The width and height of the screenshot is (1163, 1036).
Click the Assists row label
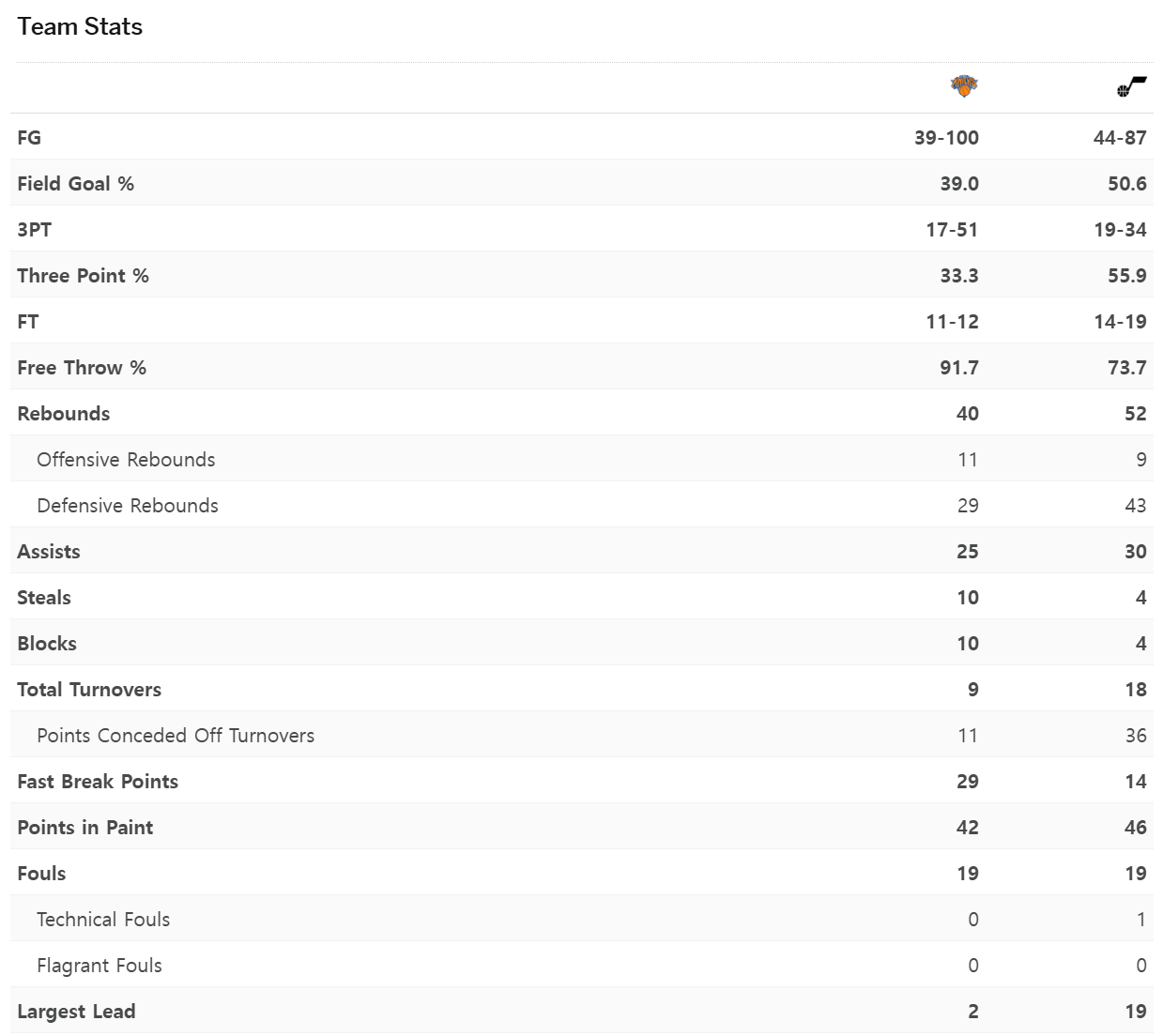[49, 551]
